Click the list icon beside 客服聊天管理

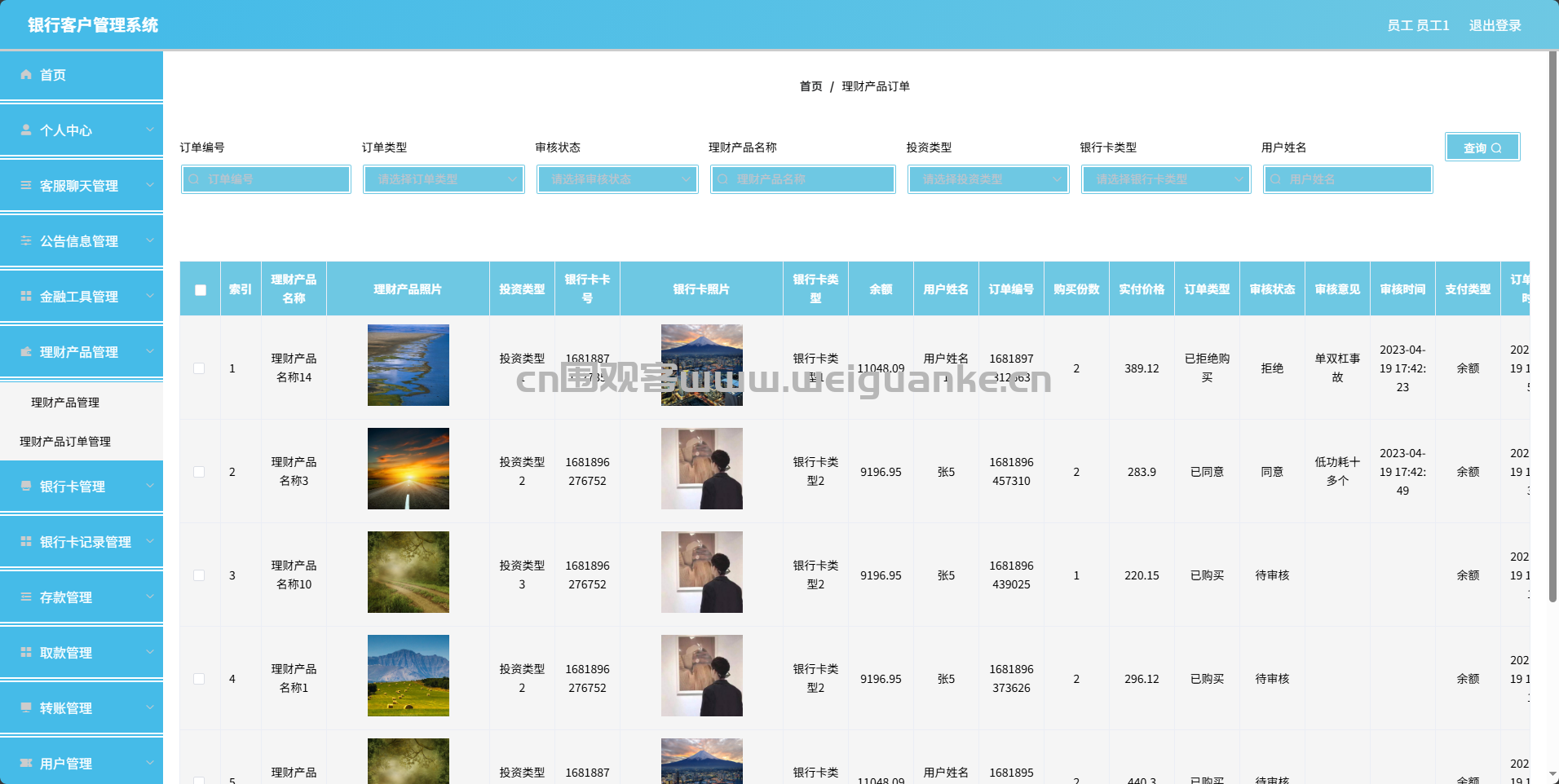26,185
